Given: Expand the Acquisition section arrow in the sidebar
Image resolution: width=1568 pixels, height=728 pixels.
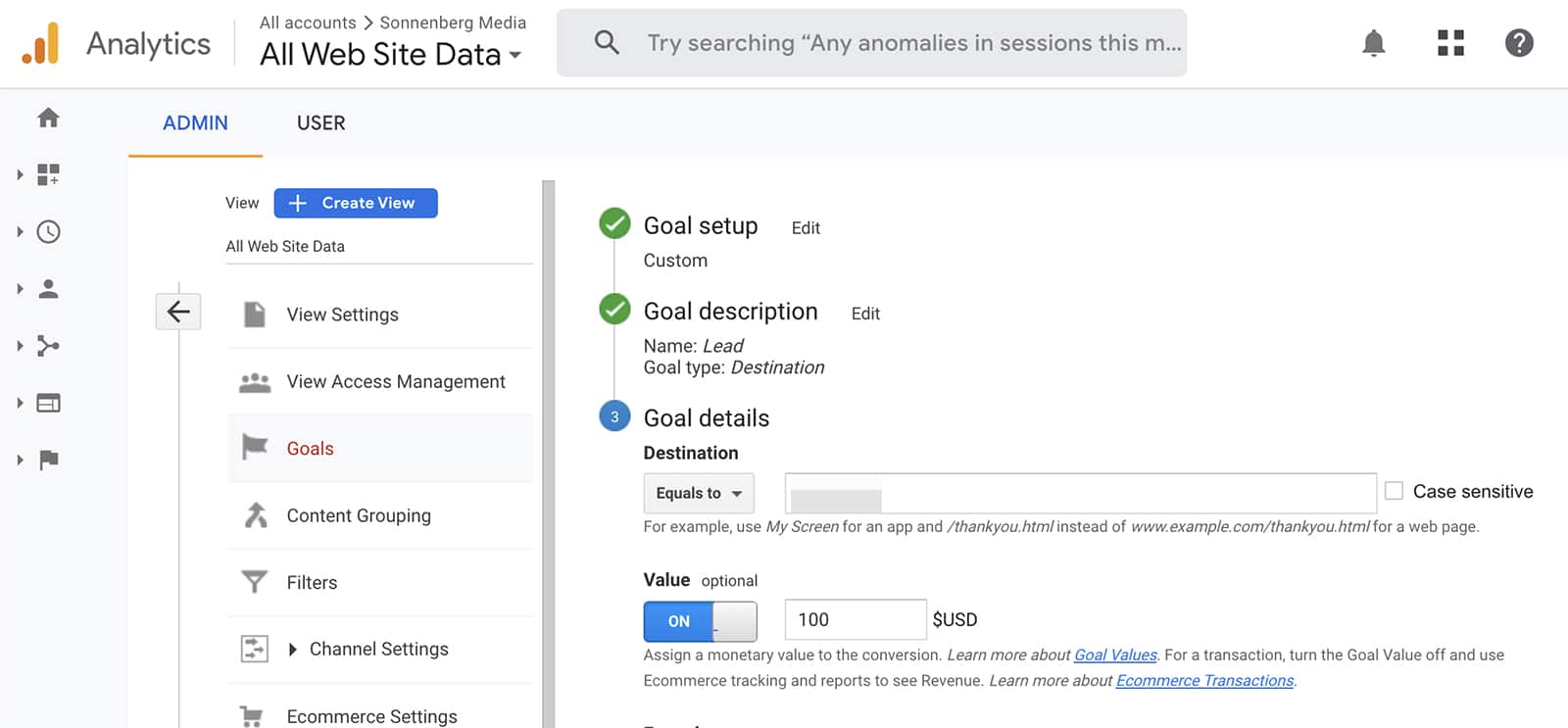Looking at the screenshot, I should point(20,346).
